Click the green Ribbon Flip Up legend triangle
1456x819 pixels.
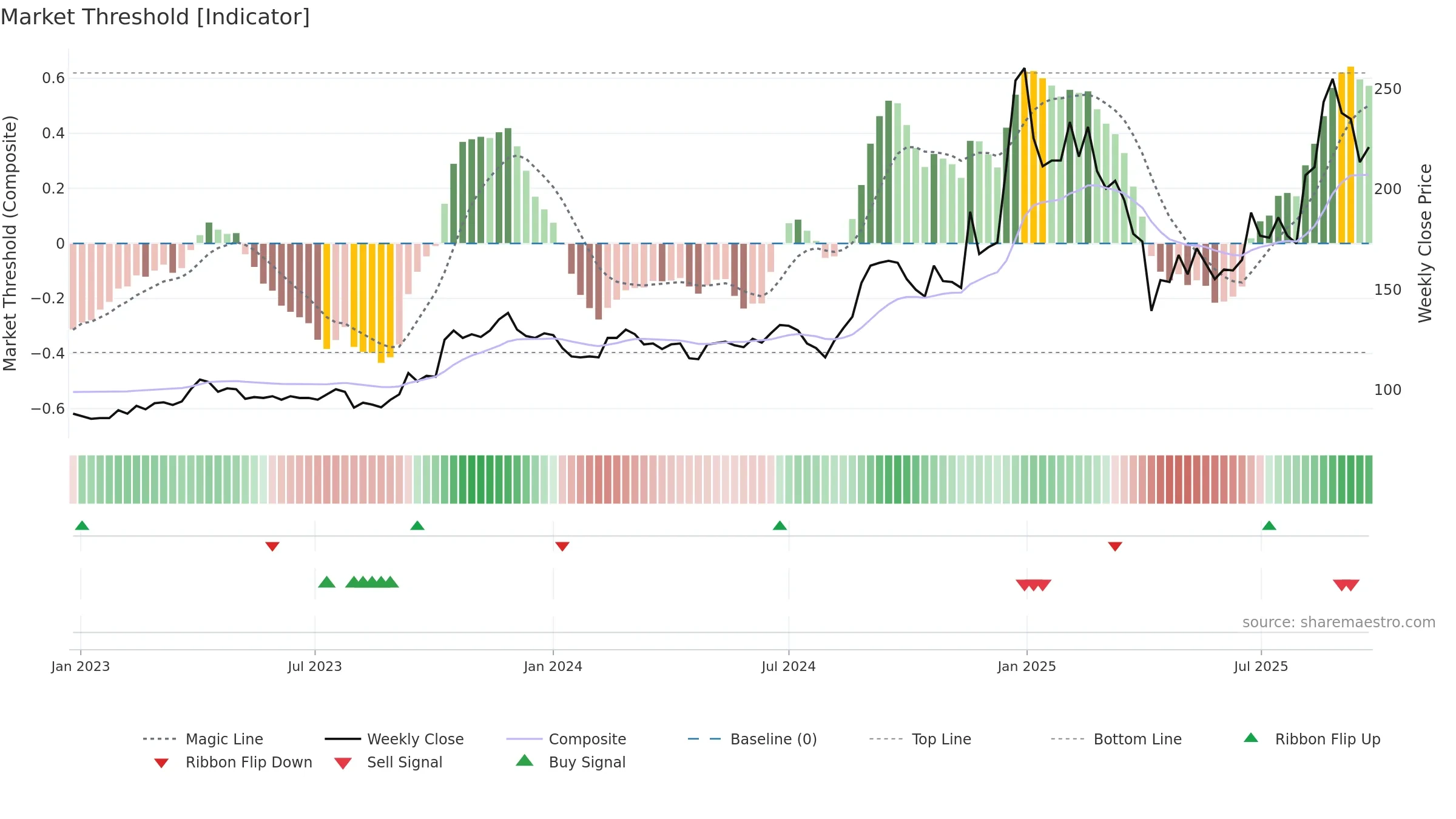pos(1251,738)
